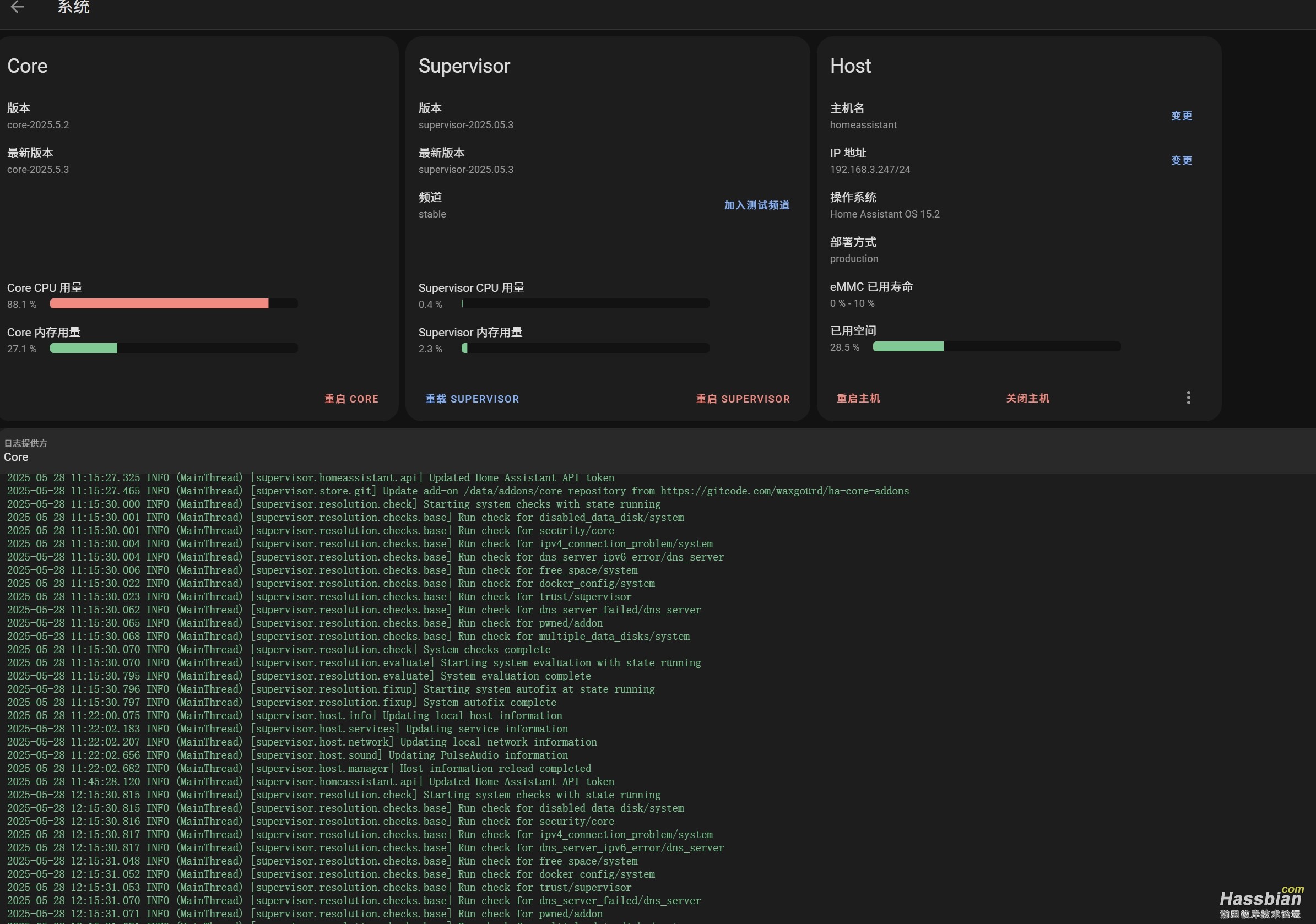The image size is (1316, 924).
Task: Click the Core CPU usage bar
Action: click(174, 303)
